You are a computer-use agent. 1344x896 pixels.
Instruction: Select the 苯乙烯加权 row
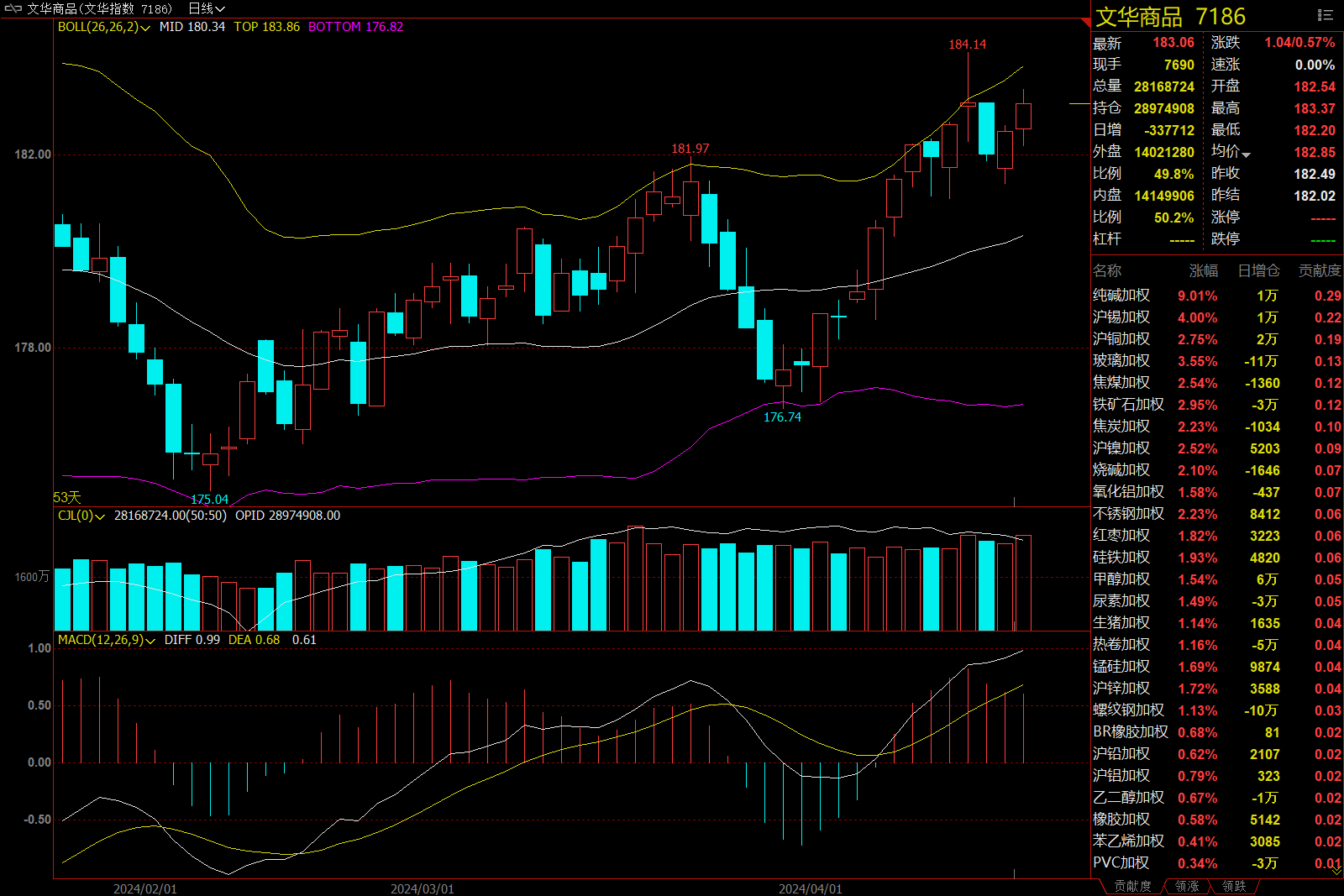[1217, 841]
